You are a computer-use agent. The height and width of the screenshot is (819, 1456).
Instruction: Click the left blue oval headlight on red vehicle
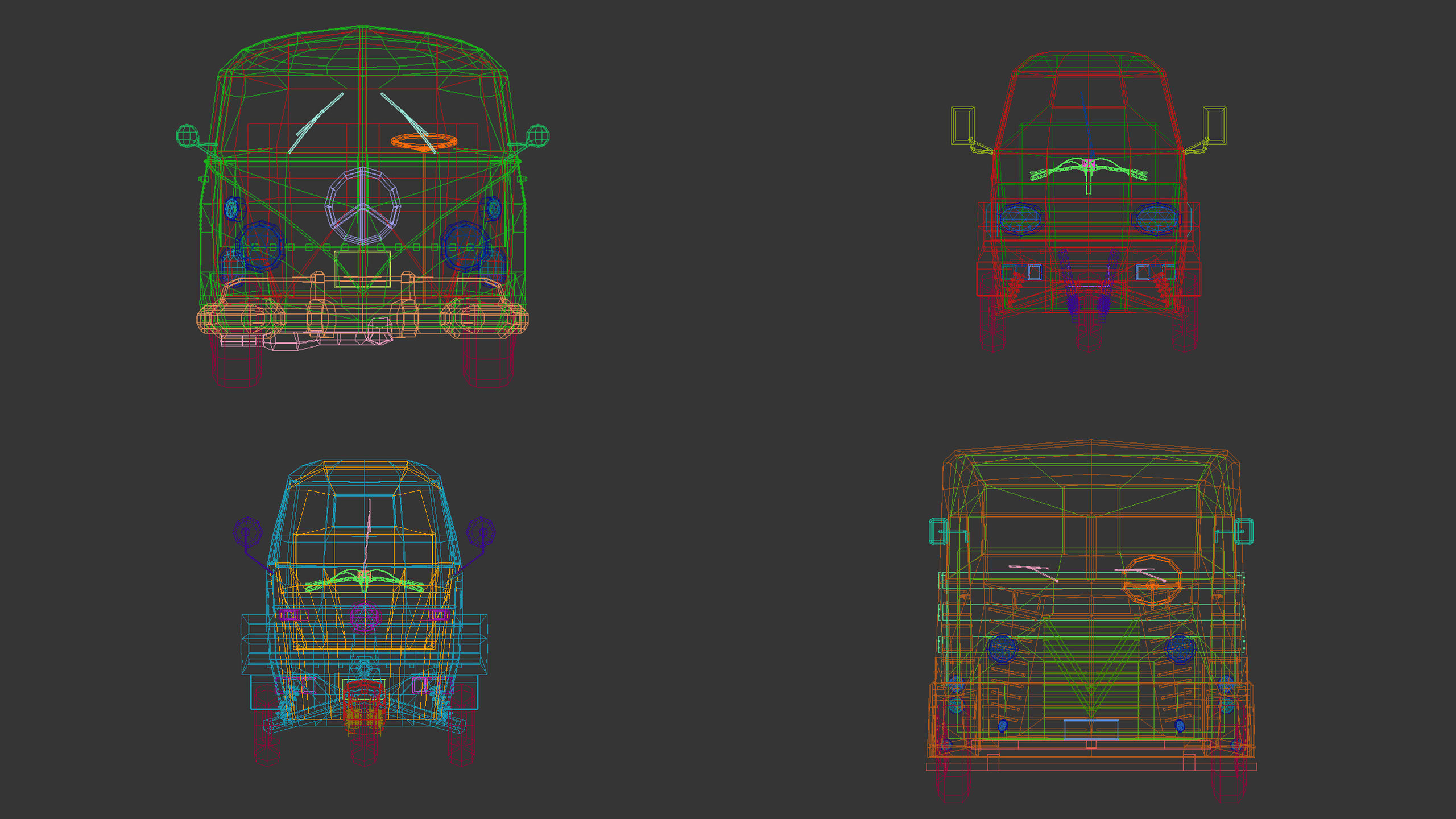pyautogui.click(x=1020, y=219)
